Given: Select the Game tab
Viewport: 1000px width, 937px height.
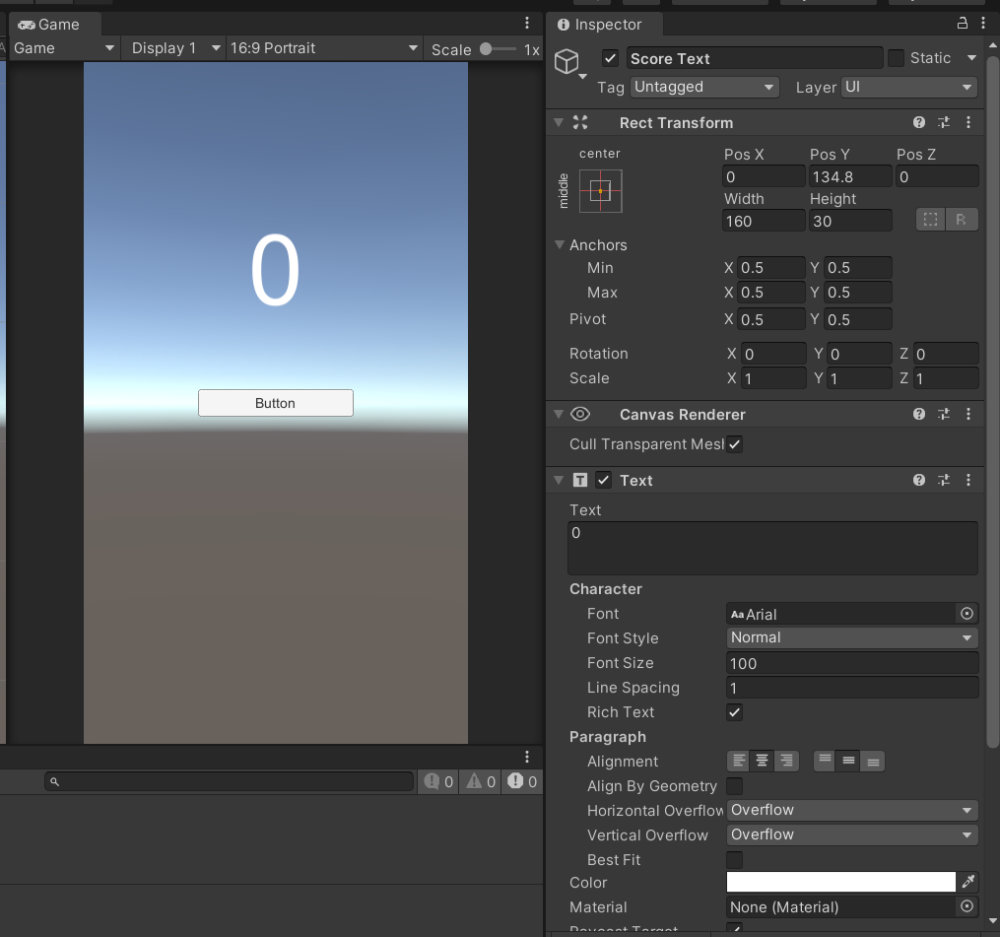Looking at the screenshot, I should pyautogui.click(x=50, y=24).
